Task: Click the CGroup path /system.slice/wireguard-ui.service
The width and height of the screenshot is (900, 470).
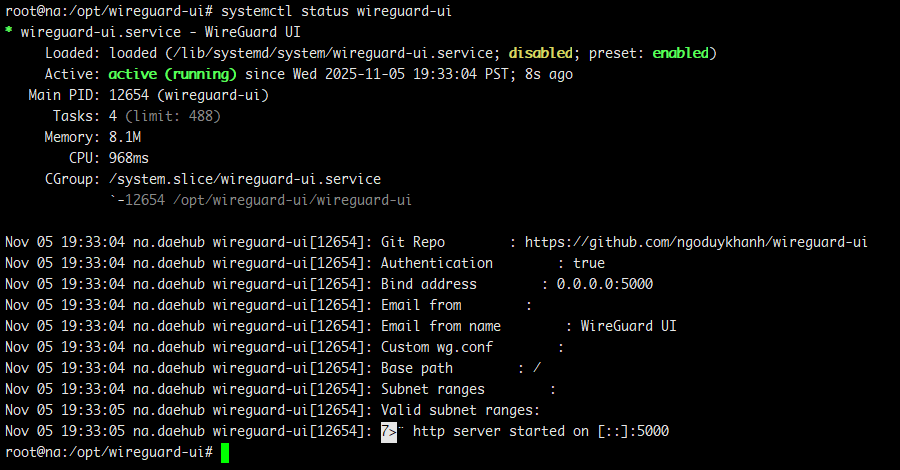Action: [x=245, y=179]
